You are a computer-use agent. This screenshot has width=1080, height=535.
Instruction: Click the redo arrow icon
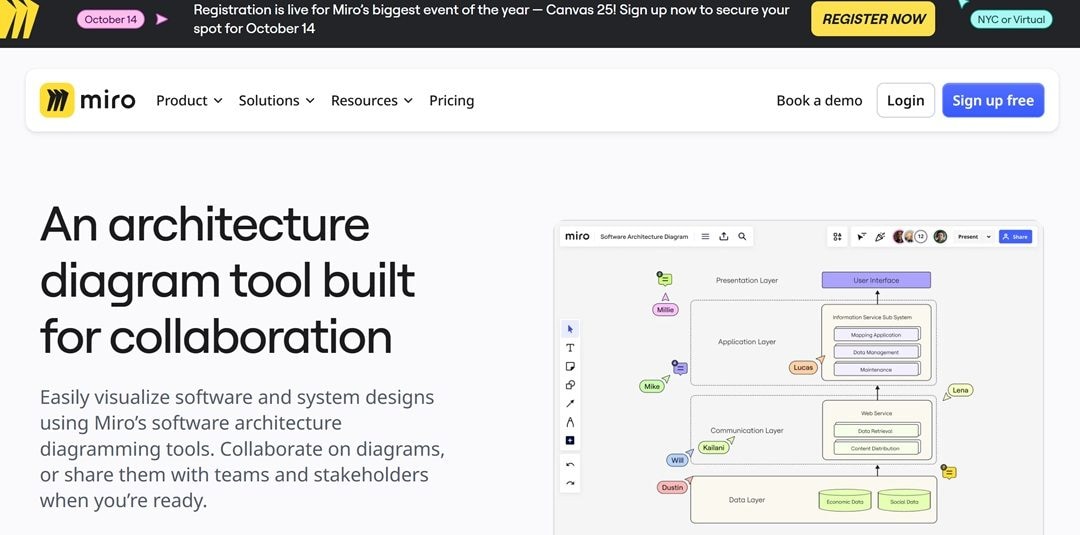click(x=570, y=483)
